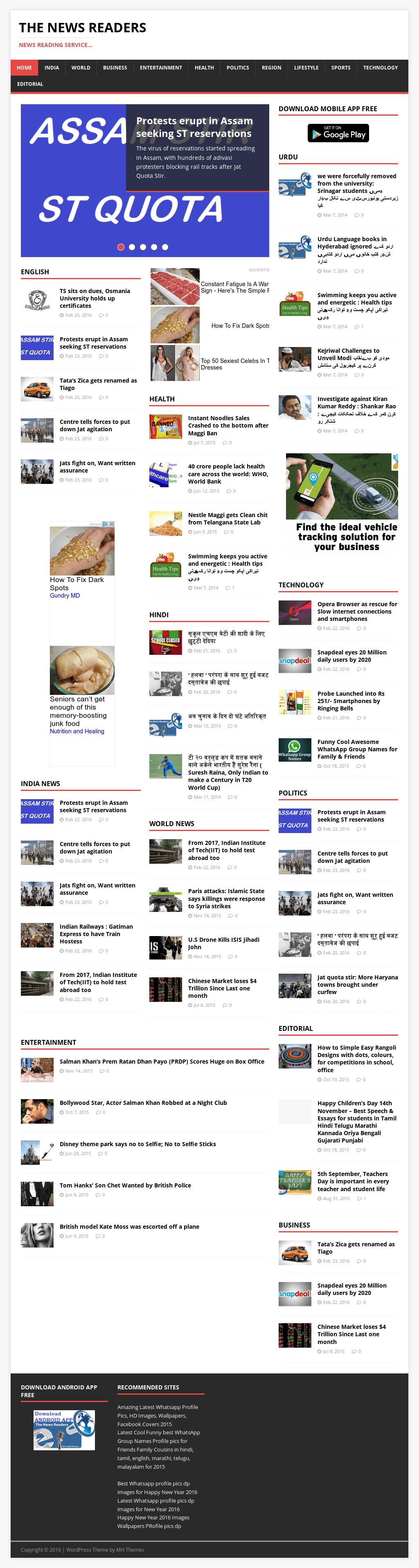Click the Kiran Kumar Reddy article thumbnail
The image size is (419, 1568).
click(x=295, y=408)
